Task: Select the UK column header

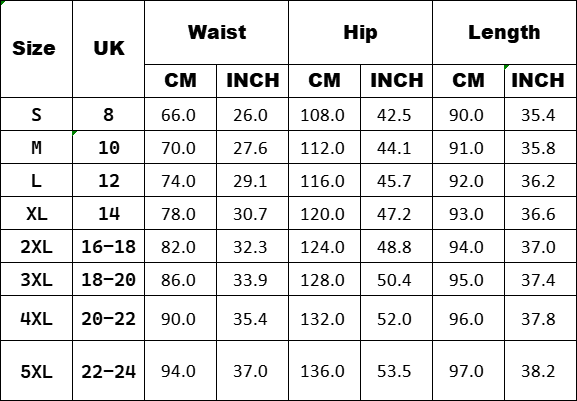Action: click(109, 49)
